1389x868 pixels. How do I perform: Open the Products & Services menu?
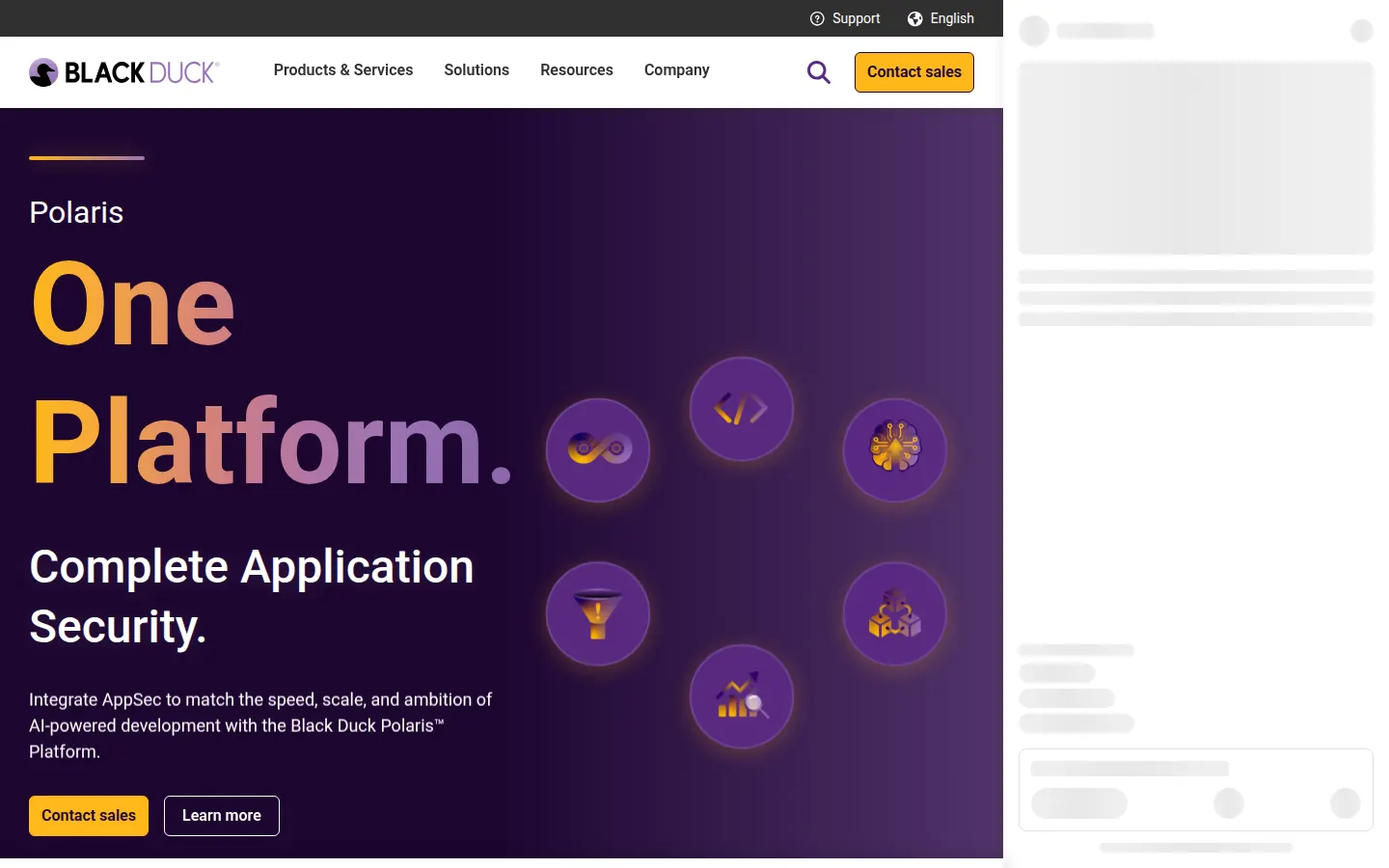tap(343, 70)
